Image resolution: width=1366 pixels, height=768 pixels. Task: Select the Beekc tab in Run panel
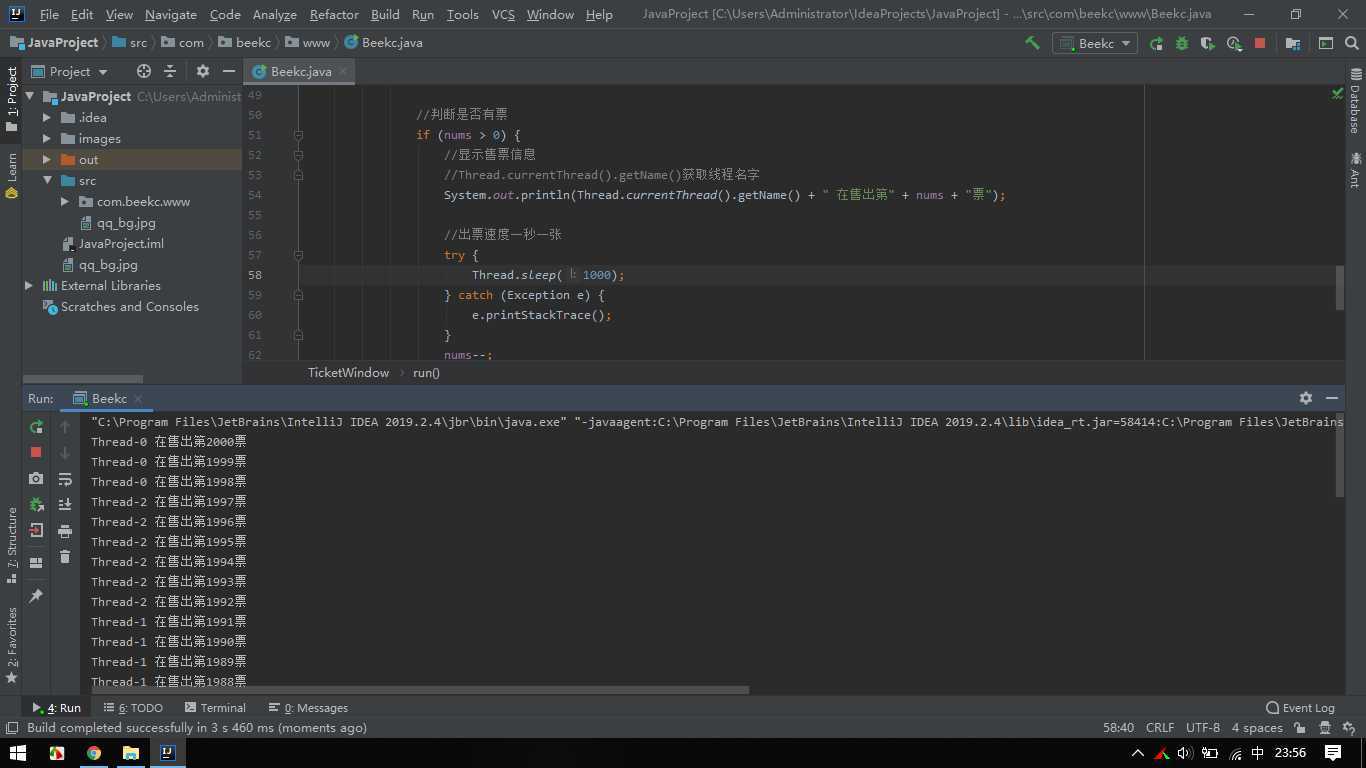108,398
